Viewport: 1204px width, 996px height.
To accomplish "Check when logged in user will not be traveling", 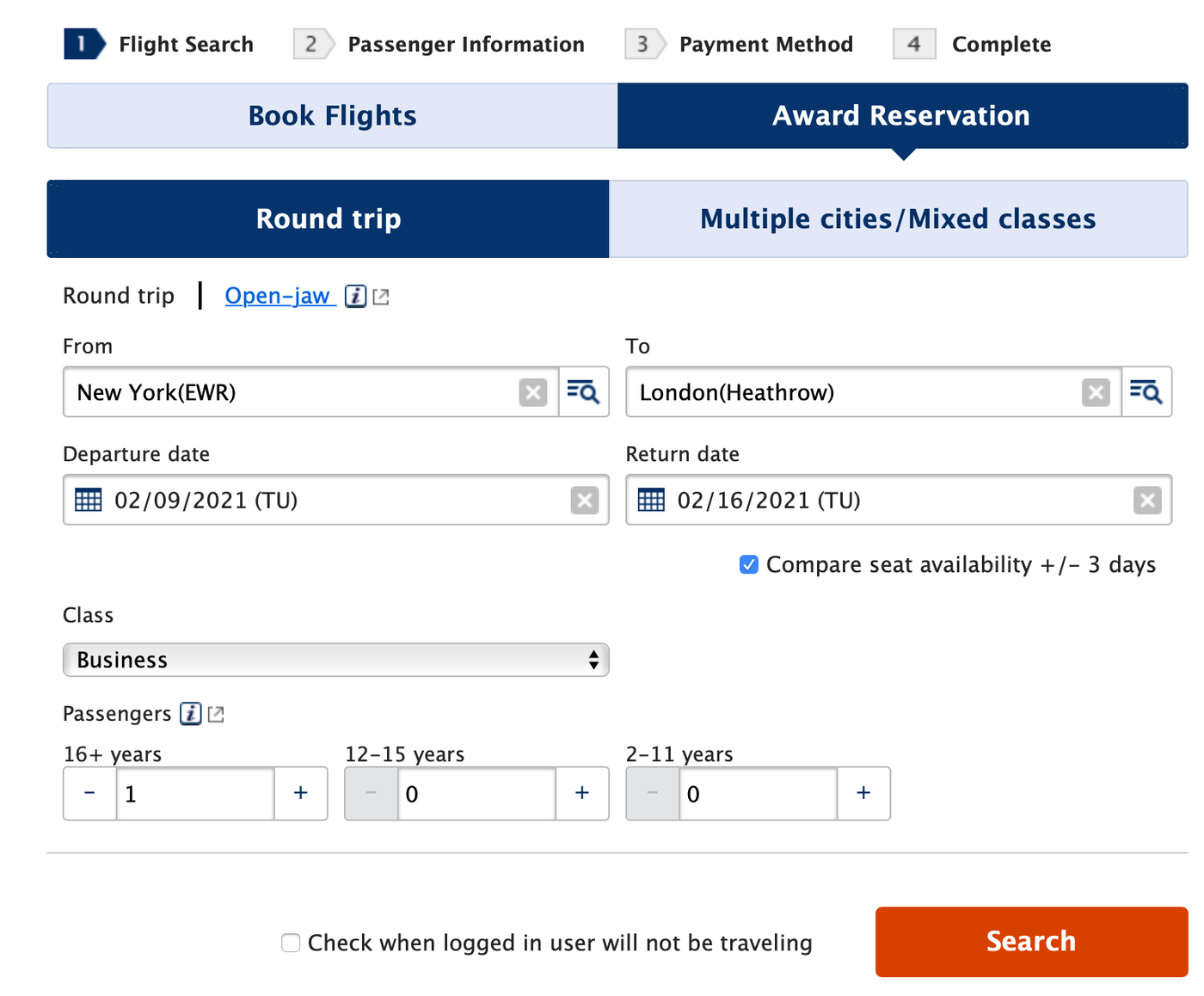I will pyautogui.click(x=290, y=943).
